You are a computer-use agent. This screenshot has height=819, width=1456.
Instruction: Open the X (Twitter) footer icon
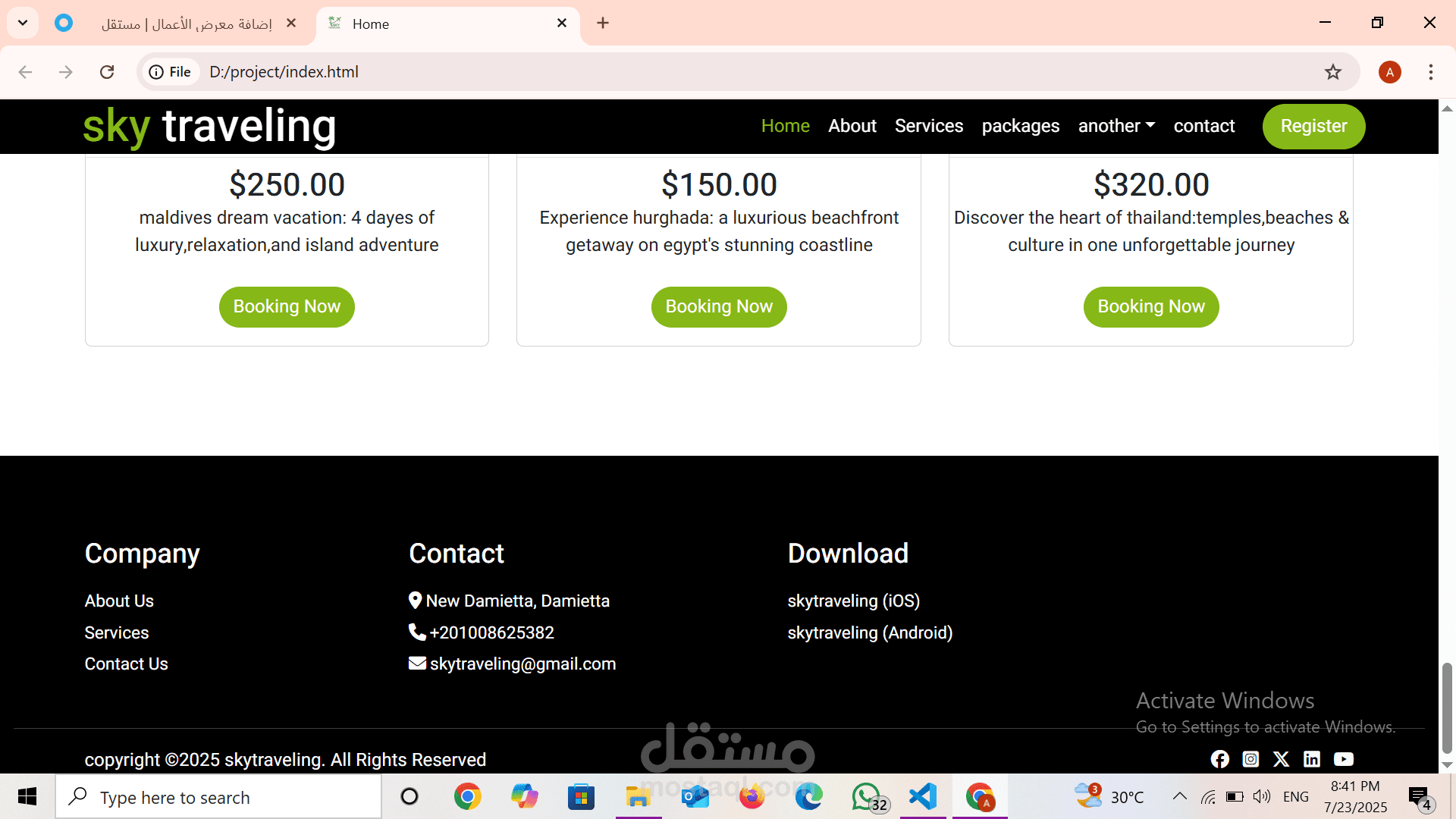(x=1281, y=759)
